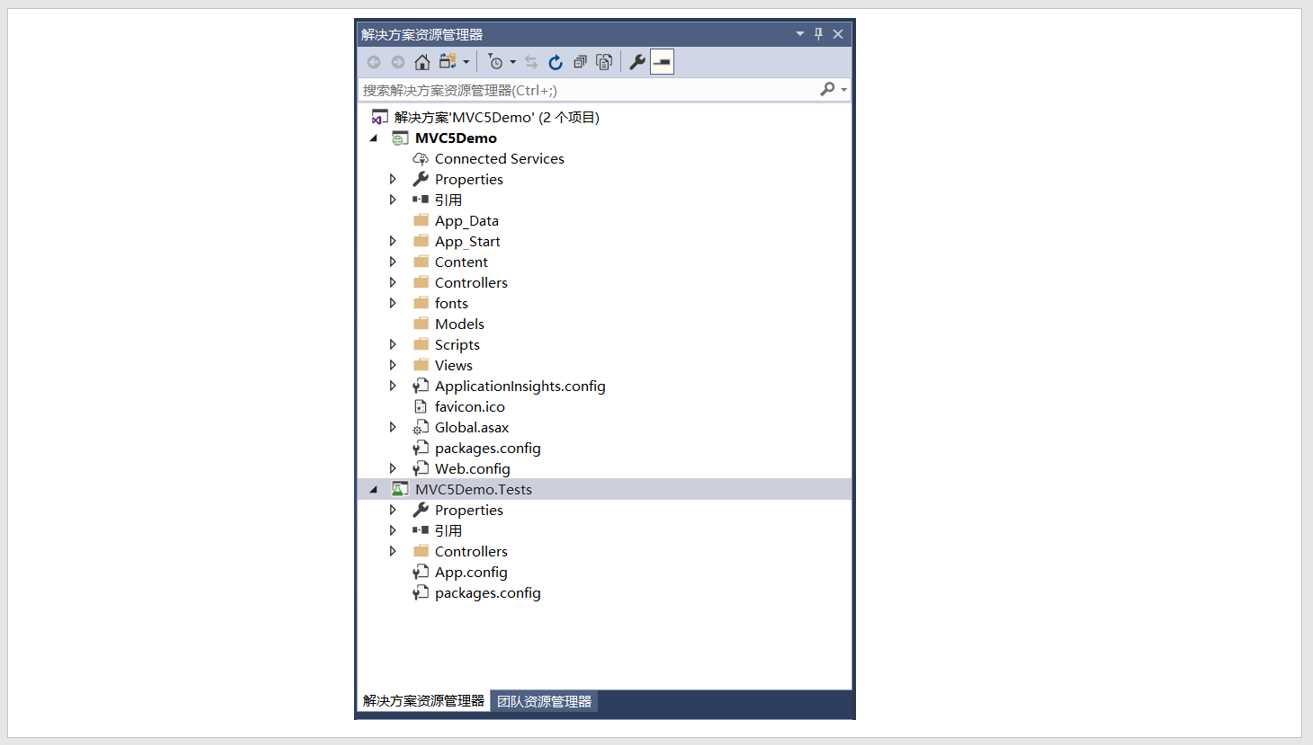Open dropdown arrow beside pending changes filter
This screenshot has width=1313, height=745.
click(x=513, y=62)
